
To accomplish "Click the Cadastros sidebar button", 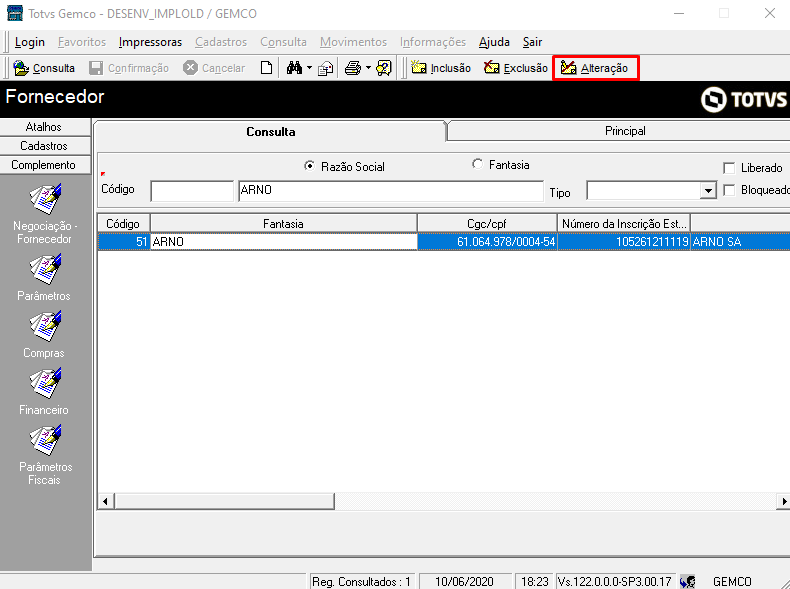I will click(x=44, y=146).
